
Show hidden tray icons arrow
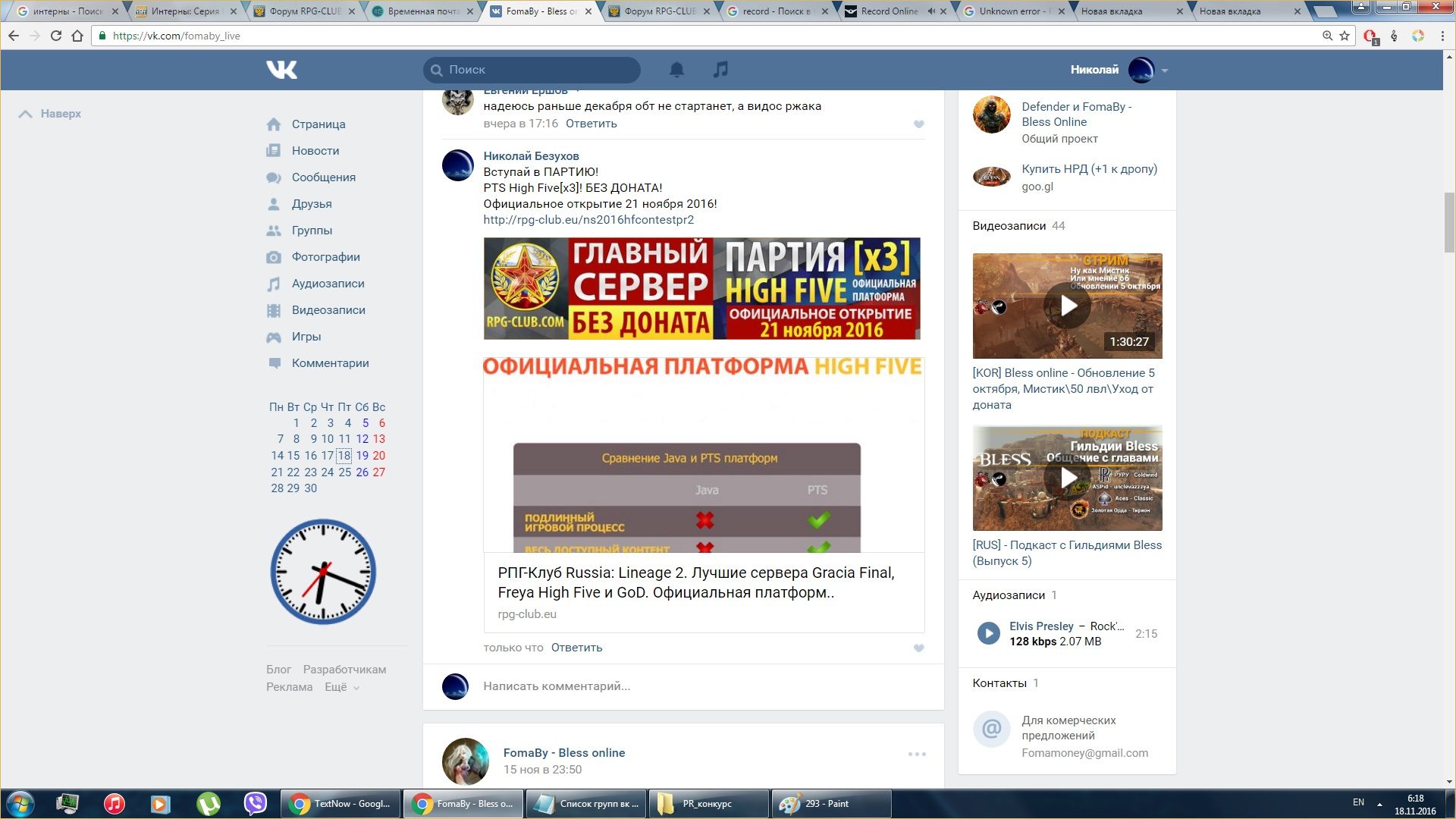1379,804
